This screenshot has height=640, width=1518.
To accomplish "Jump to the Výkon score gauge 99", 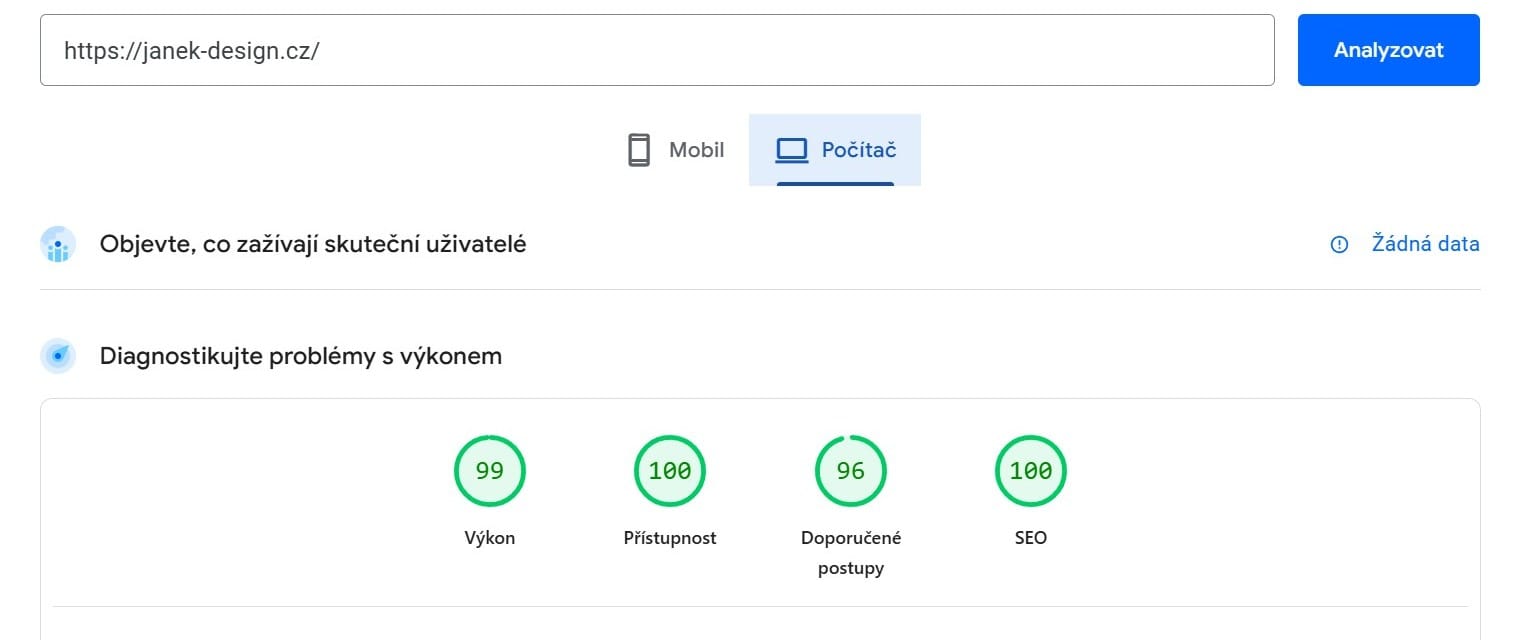I will click(x=490, y=471).
